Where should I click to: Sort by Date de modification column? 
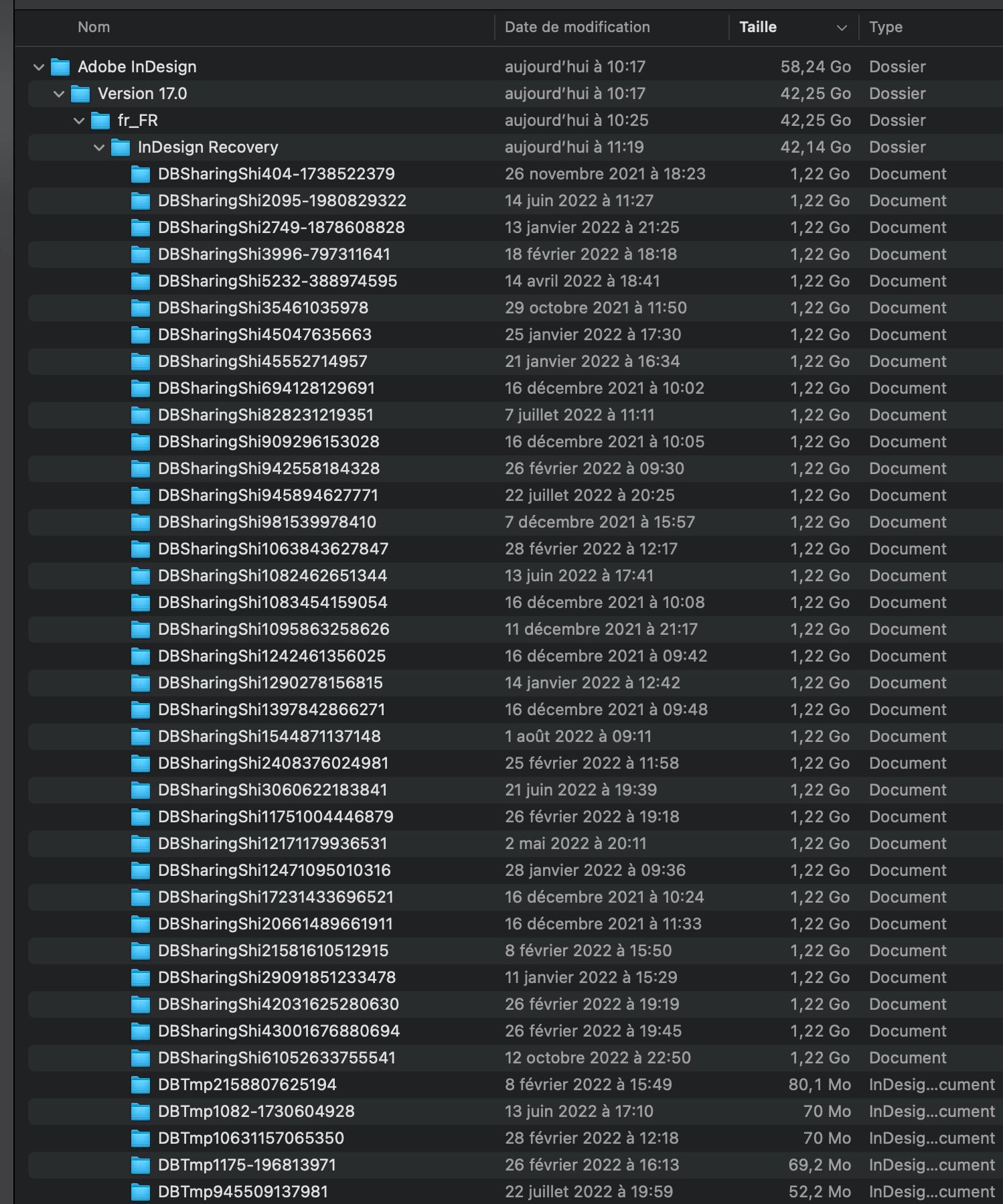tap(577, 27)
